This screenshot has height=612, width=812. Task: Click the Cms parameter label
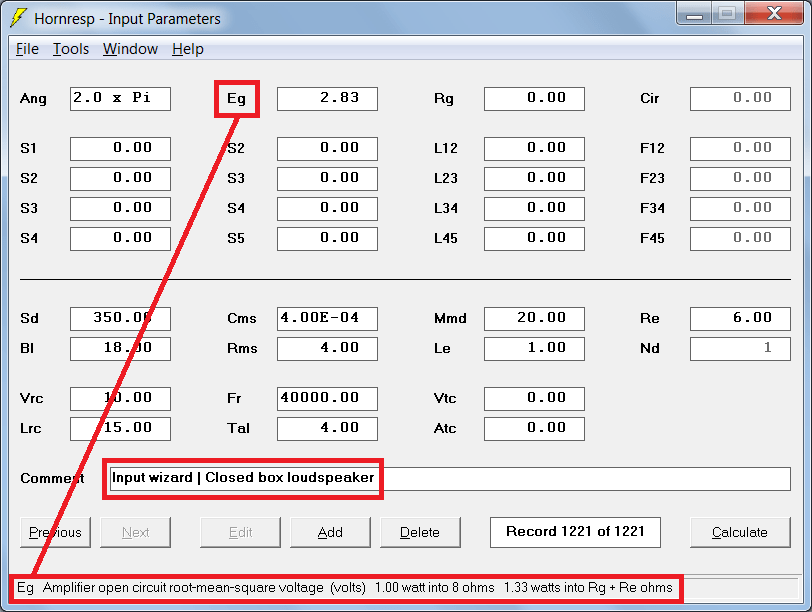click(242, 318)
